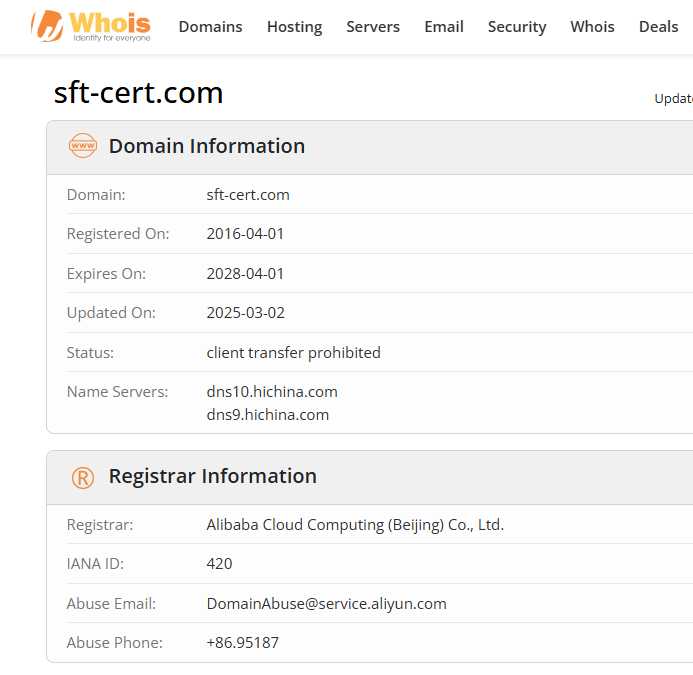Click the expiry date 2028-04-01

[245, 274]
